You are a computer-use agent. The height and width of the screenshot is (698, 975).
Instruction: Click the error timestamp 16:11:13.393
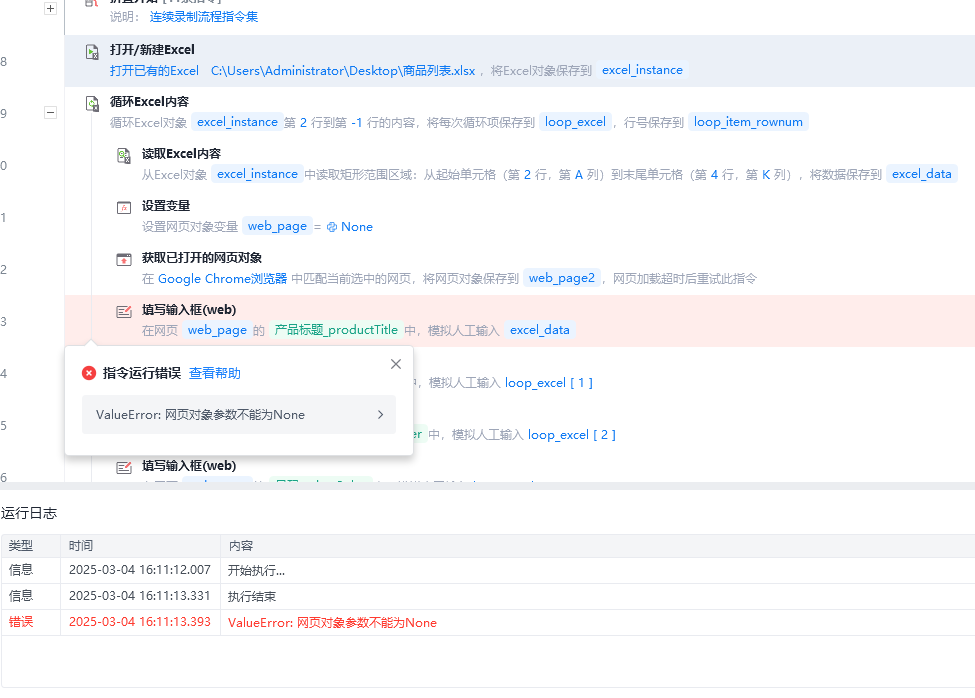tap(140, 622)
